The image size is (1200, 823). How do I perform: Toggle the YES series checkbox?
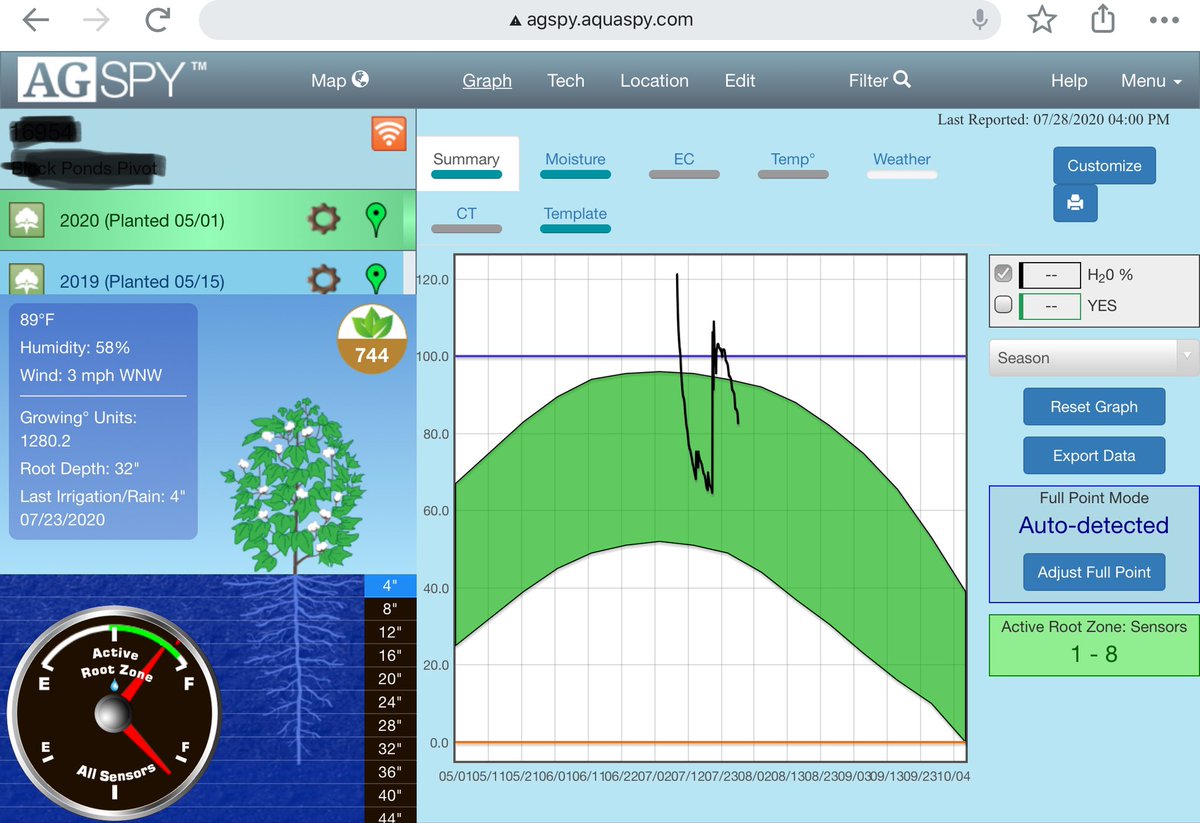(1003, 305)
